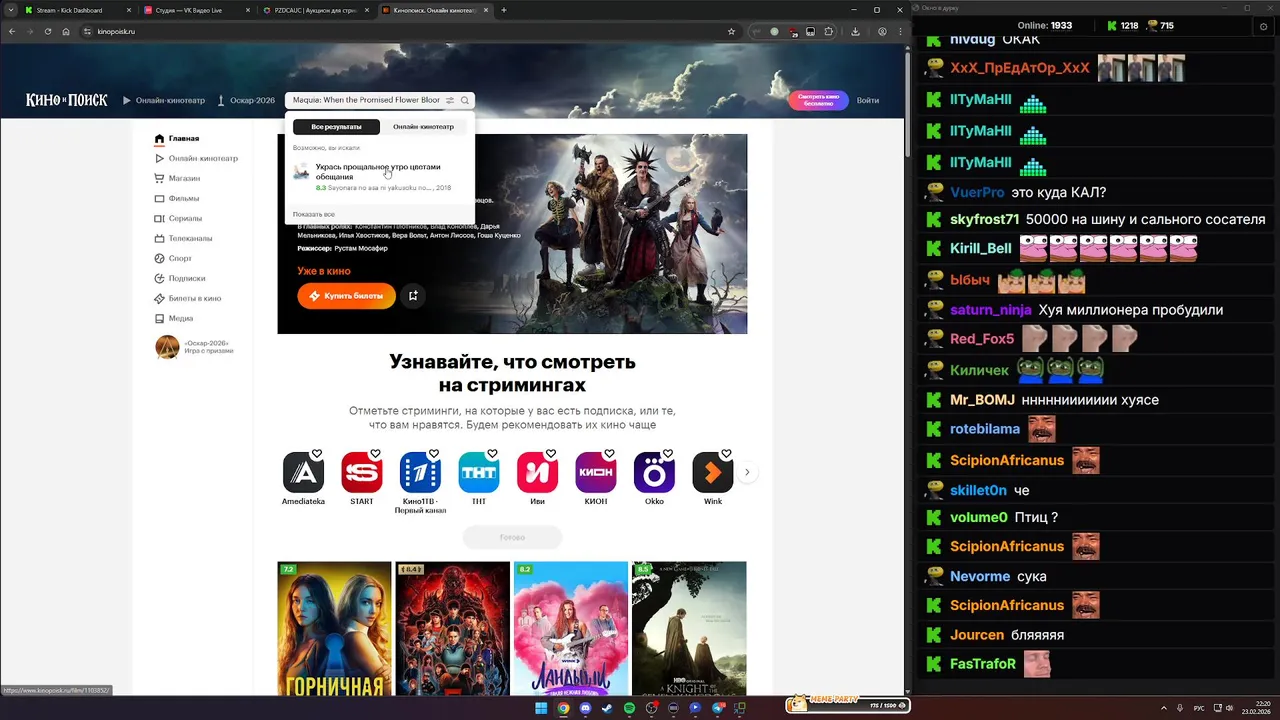The width and height of the screenshot is (1280, 720).
Task: Open the Горничная movie poster
Action: [334, 629]
